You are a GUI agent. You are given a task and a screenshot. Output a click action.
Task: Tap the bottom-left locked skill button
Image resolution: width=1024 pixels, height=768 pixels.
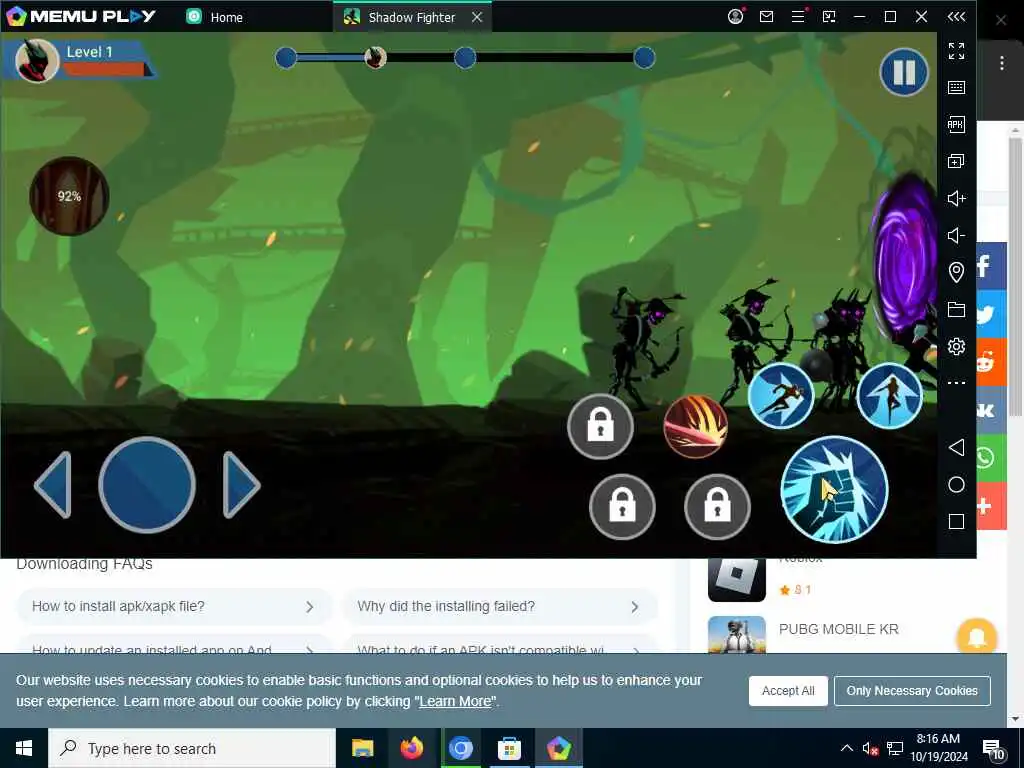(x=622, y=507)
